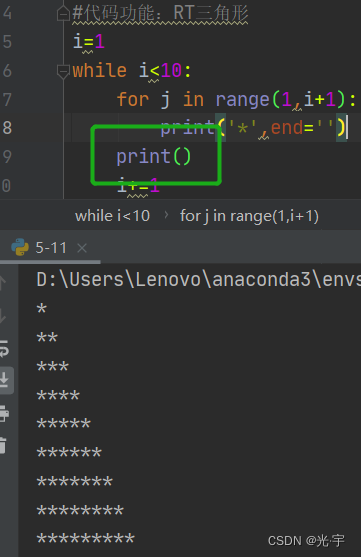Select breadcrumb 'for j in range(1,i+1)'

point(249,216)
